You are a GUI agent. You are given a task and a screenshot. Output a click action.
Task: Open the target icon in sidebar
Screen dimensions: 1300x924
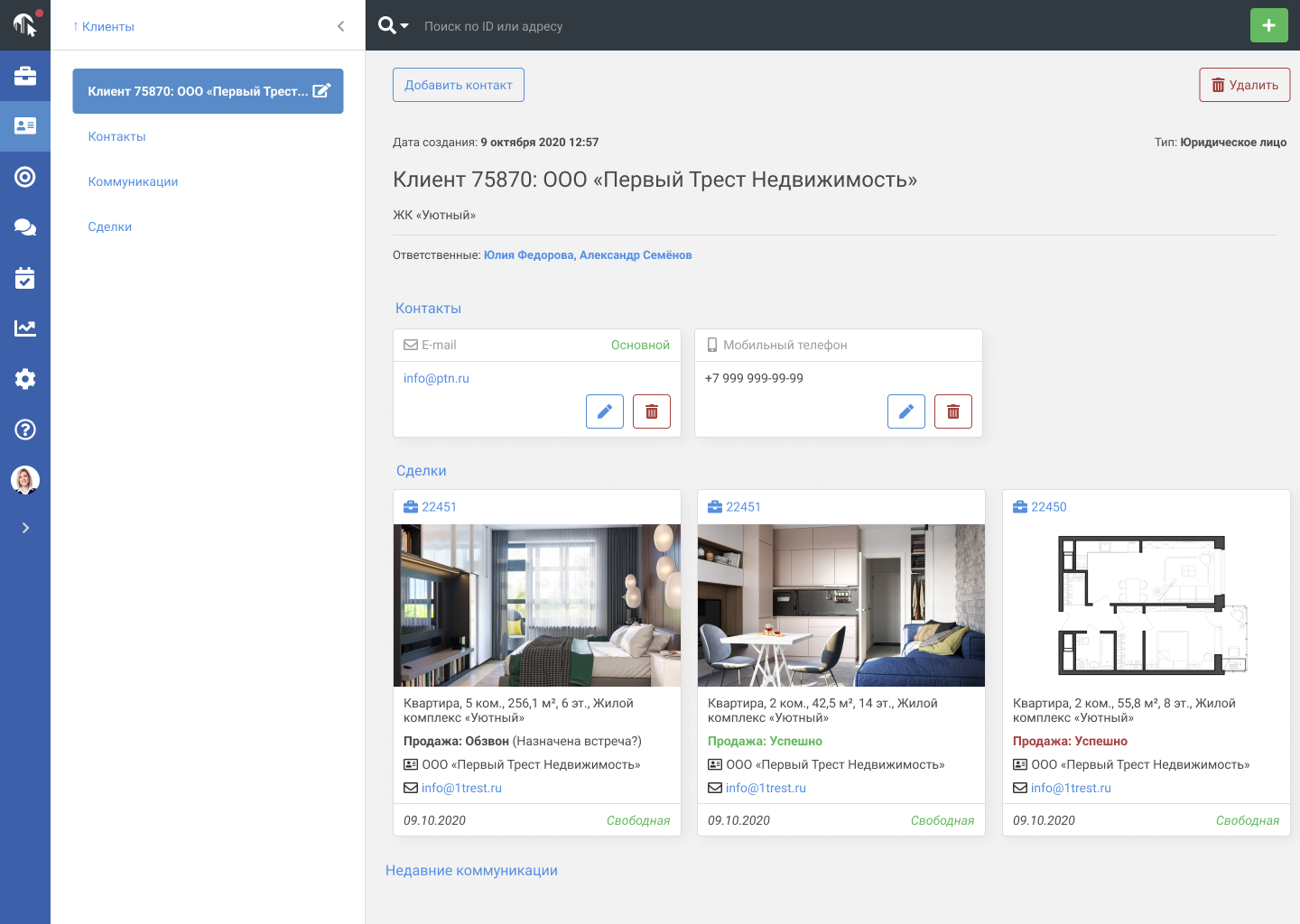point(25,177)
